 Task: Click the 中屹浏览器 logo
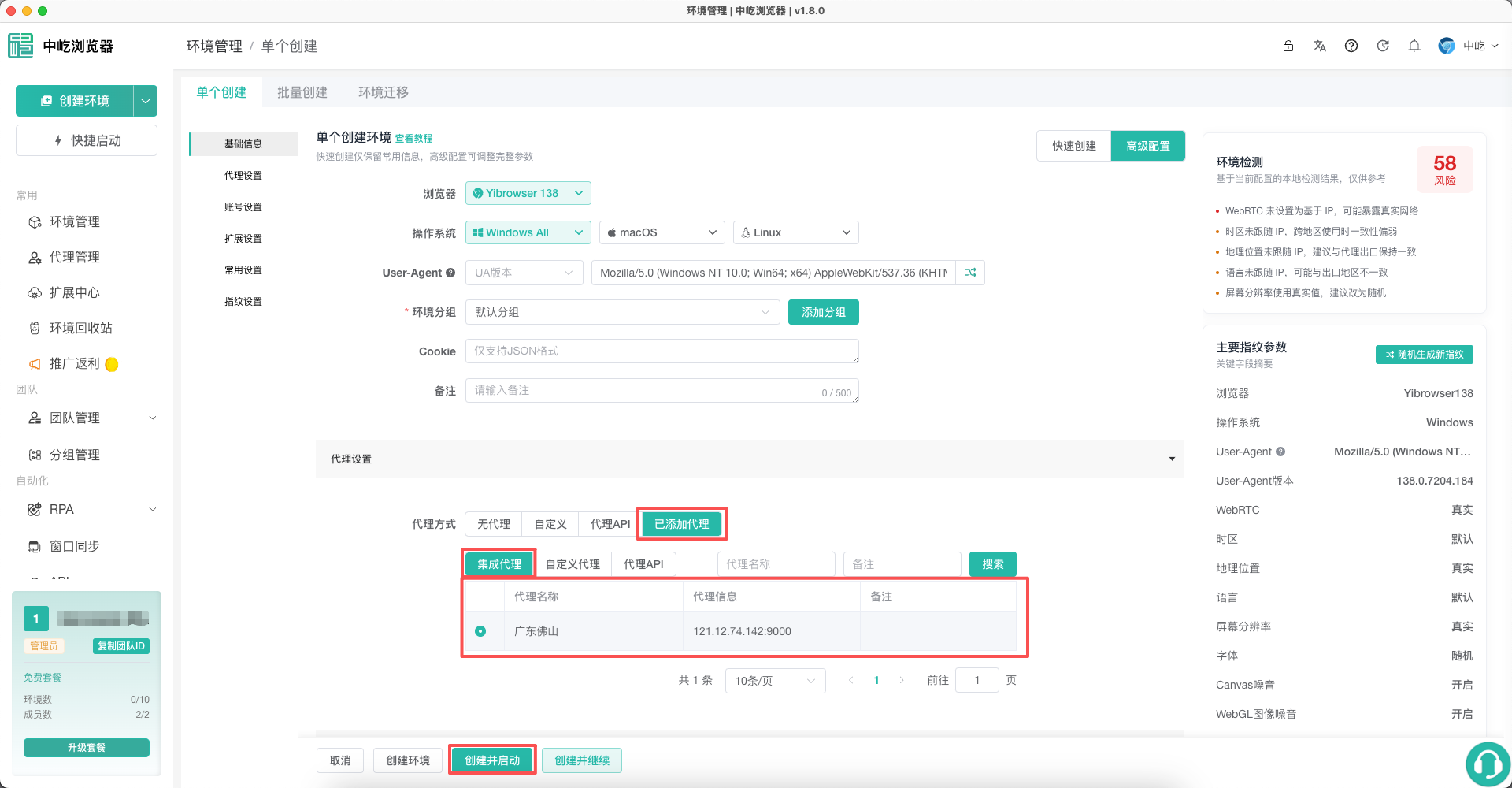click(61, 46)
